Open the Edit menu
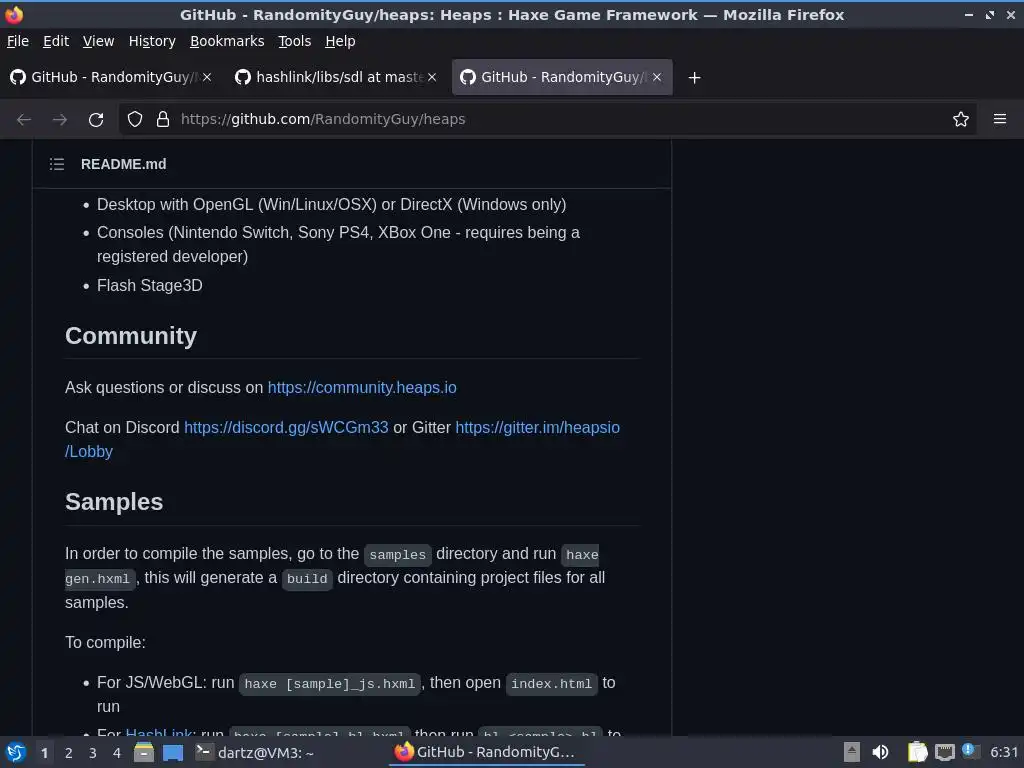 (x=56, y=41)
